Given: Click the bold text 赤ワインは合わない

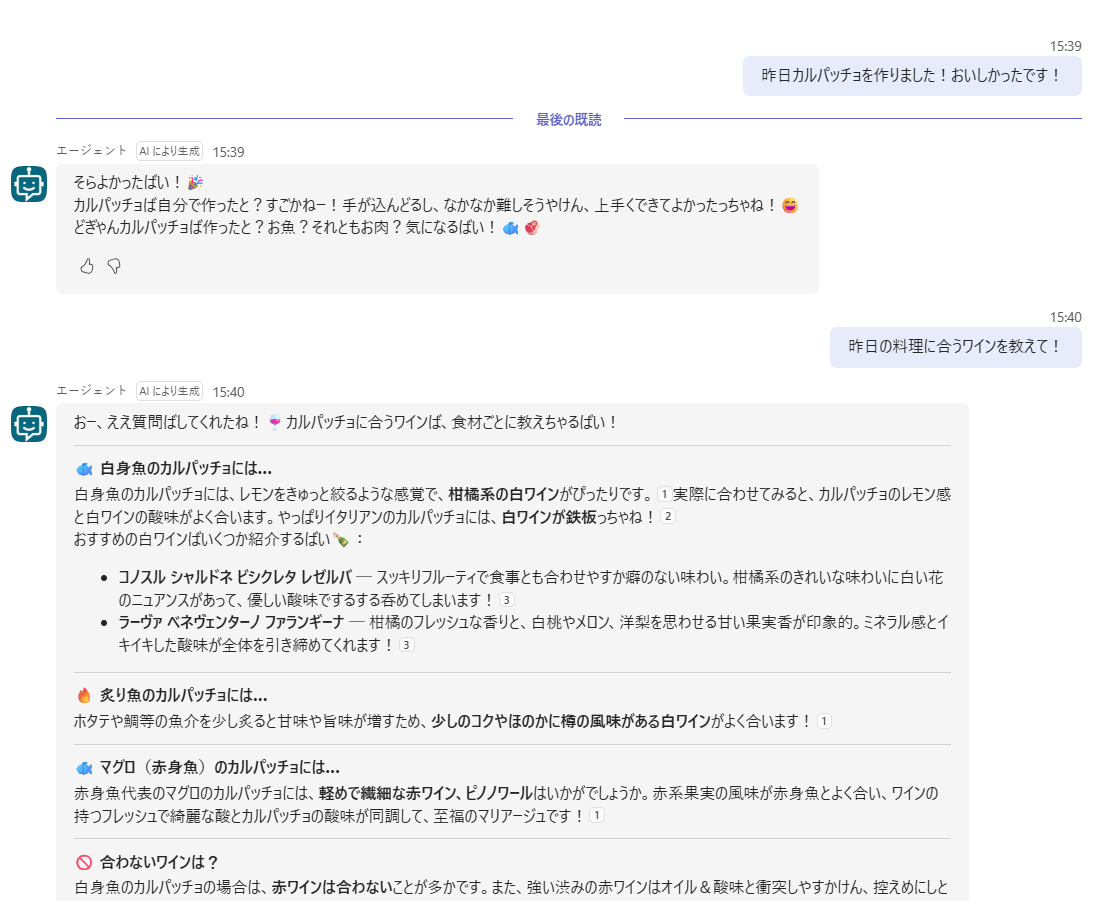Looking at the screenshot, I should click(332, 888).
